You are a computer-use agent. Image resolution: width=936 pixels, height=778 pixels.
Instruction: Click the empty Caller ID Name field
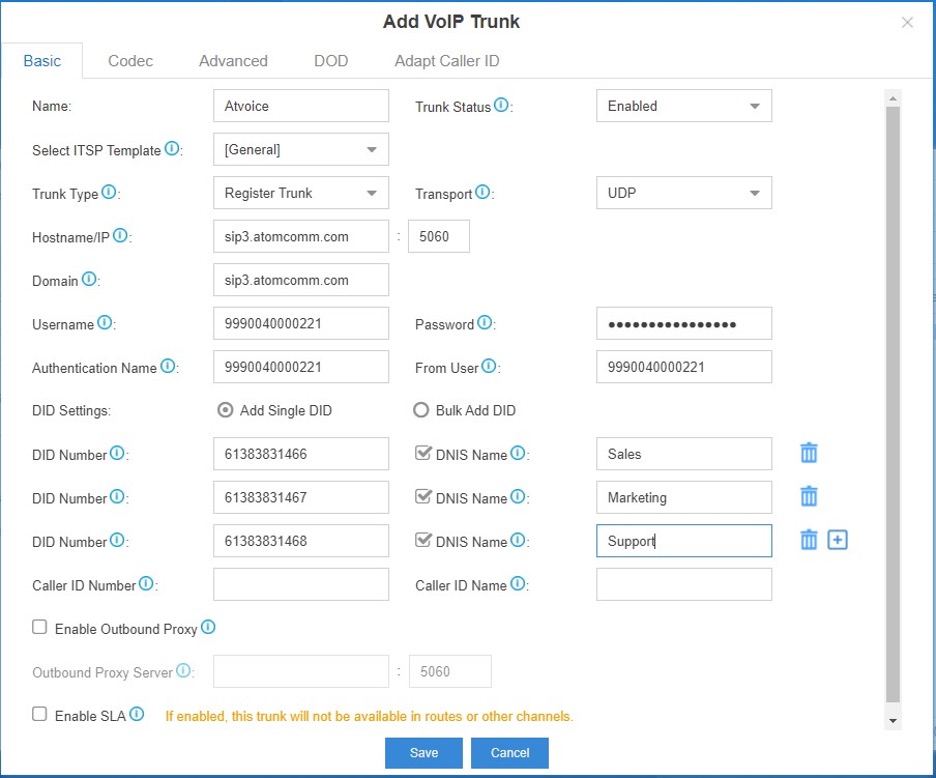[683, 585]
